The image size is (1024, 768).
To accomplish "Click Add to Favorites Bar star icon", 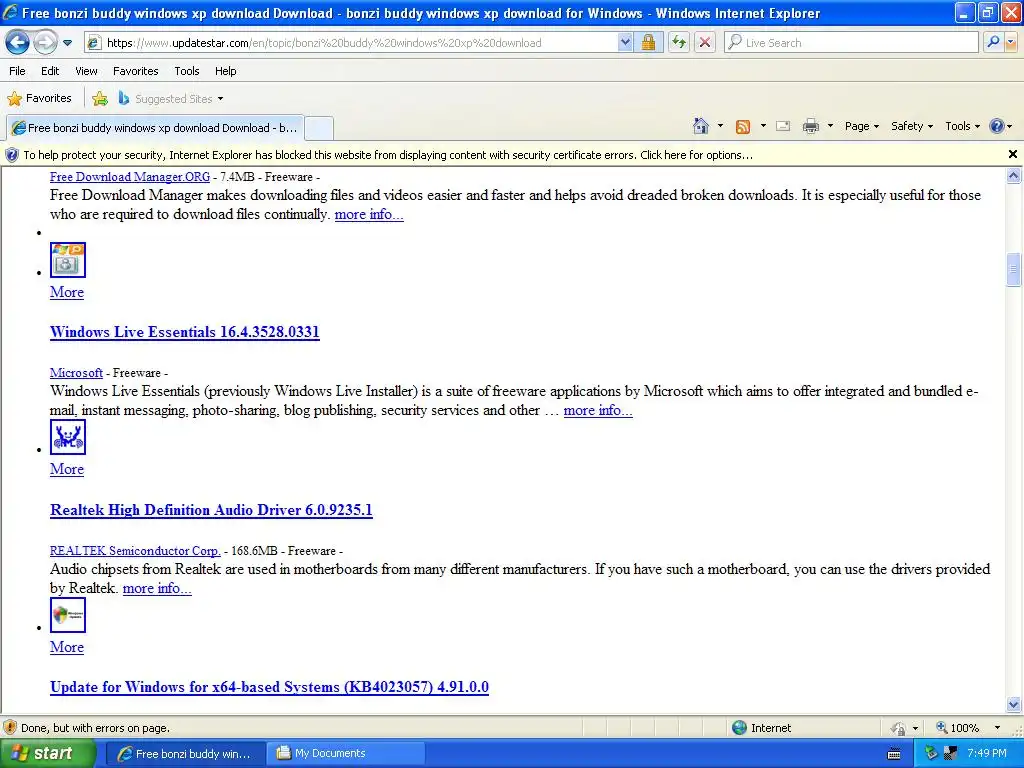I will tap(100, 99).
